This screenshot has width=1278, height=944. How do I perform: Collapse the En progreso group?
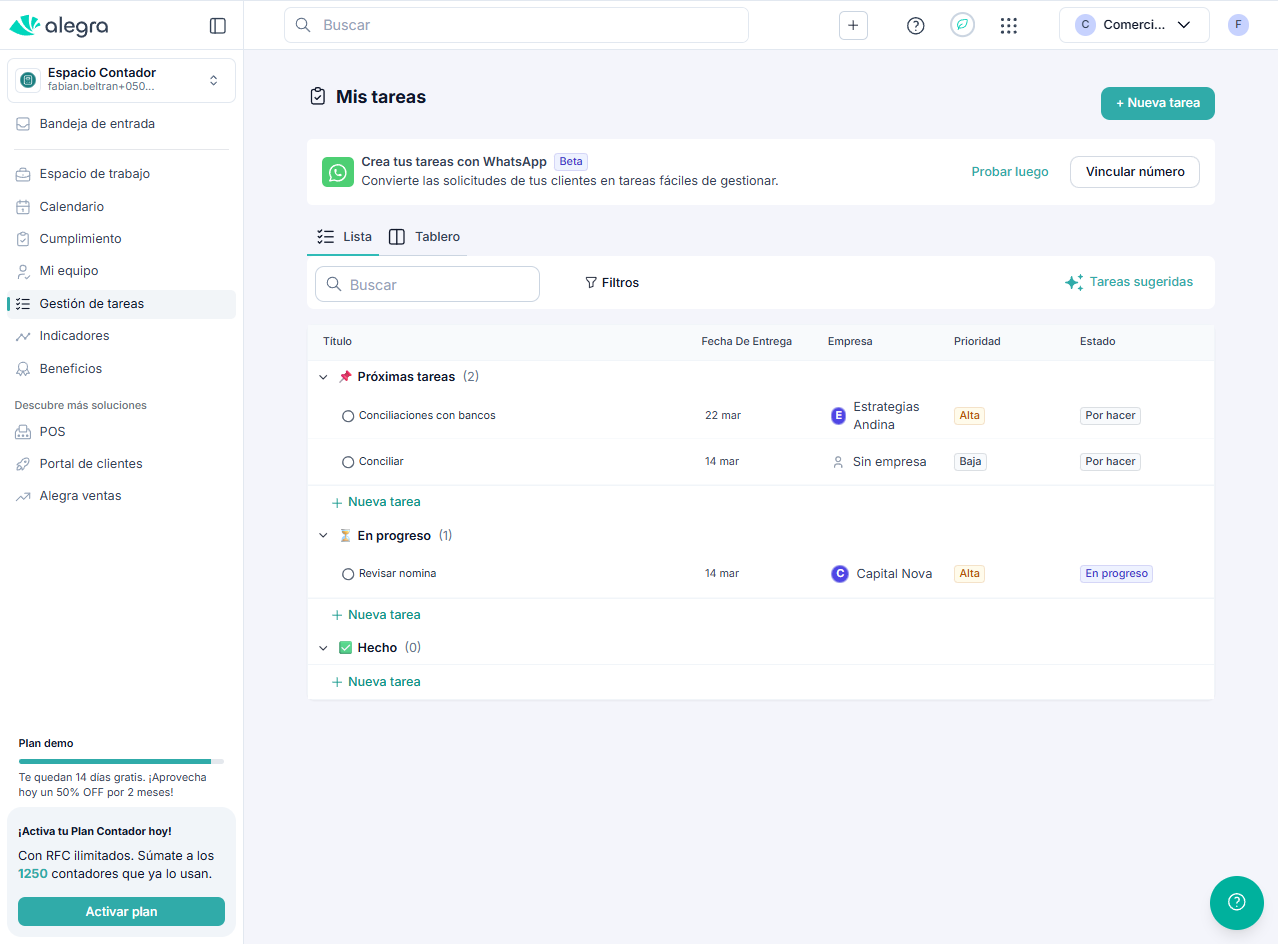[323, 536]
